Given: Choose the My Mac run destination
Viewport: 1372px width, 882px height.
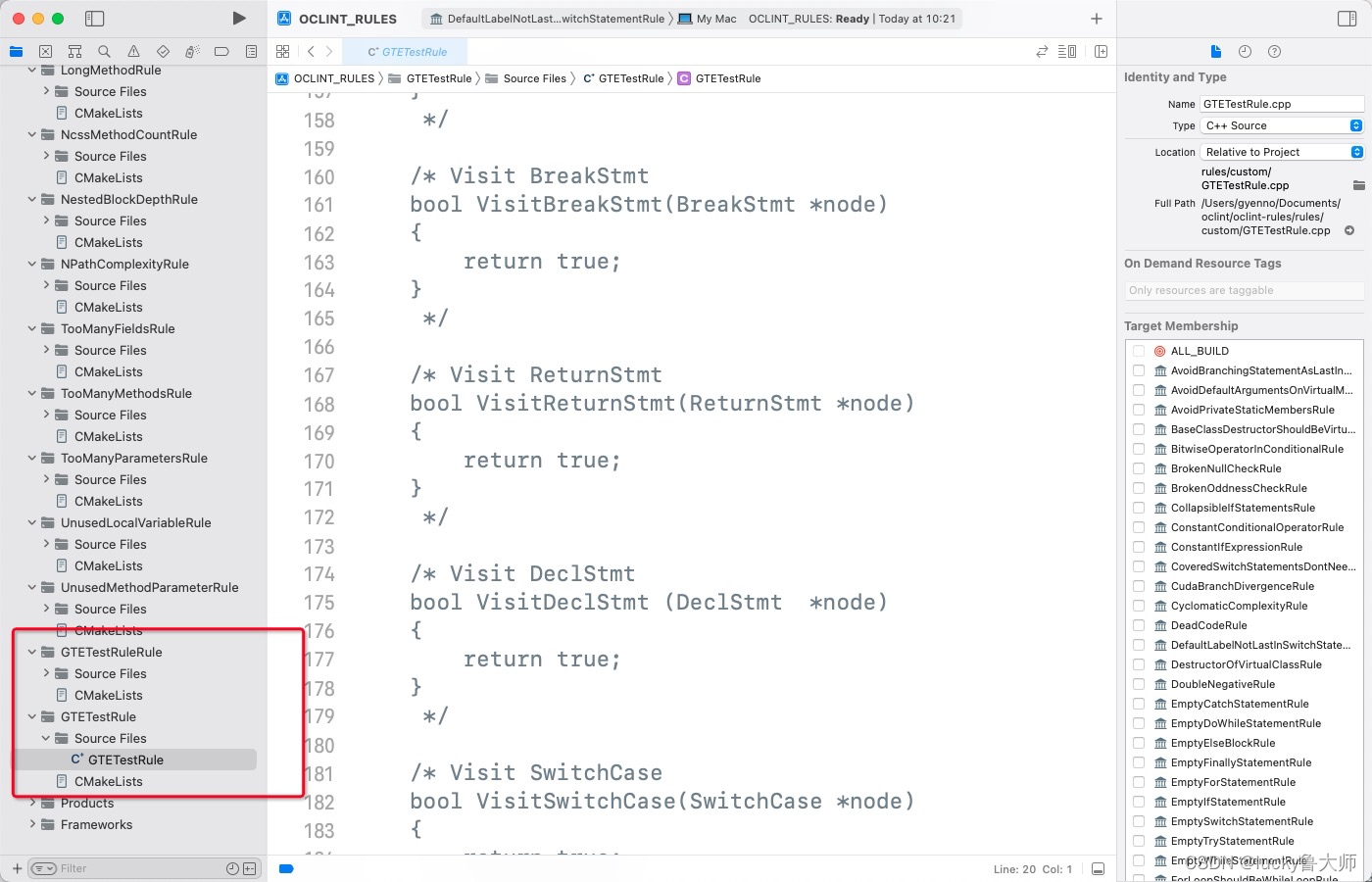Looking at the screenshot, I should tap(708, 19).
